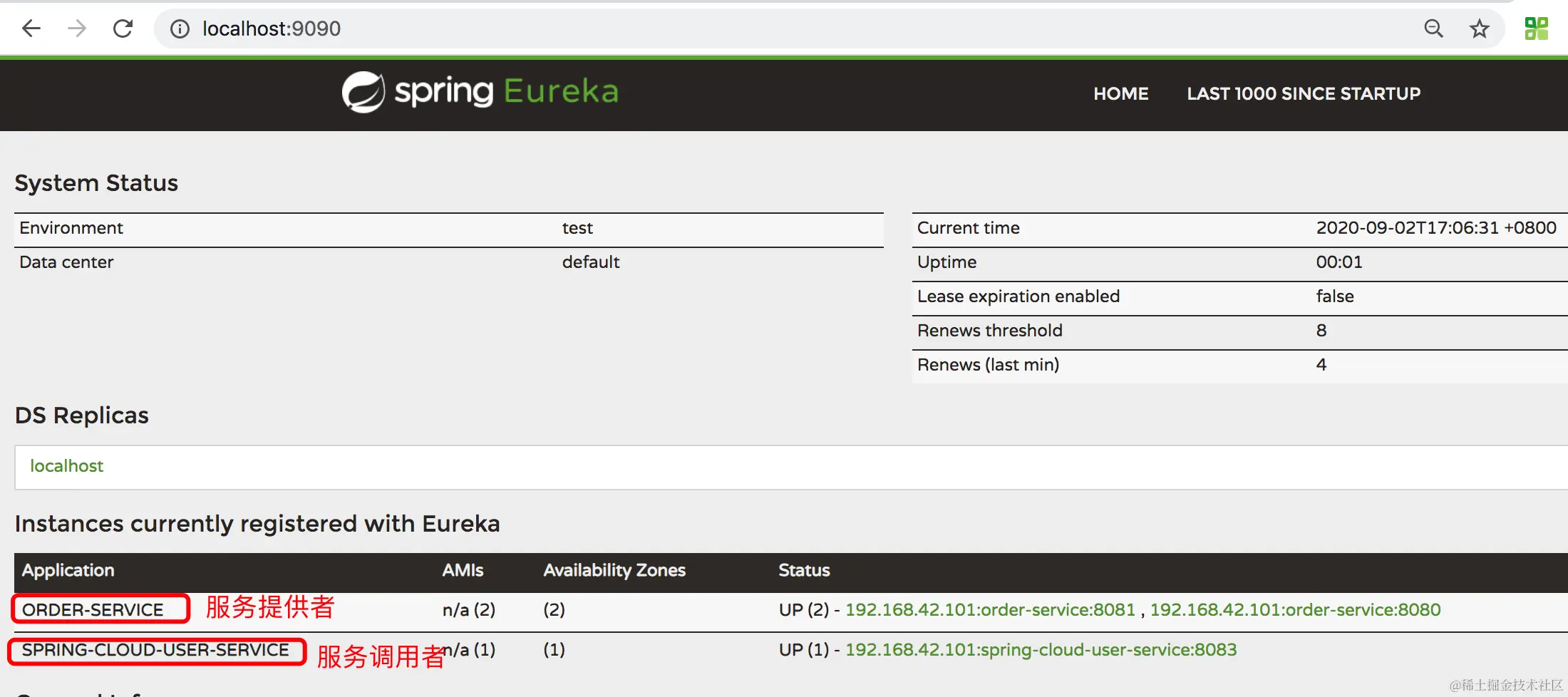Click the zoom magnifier icon in the address bar

1433,29
